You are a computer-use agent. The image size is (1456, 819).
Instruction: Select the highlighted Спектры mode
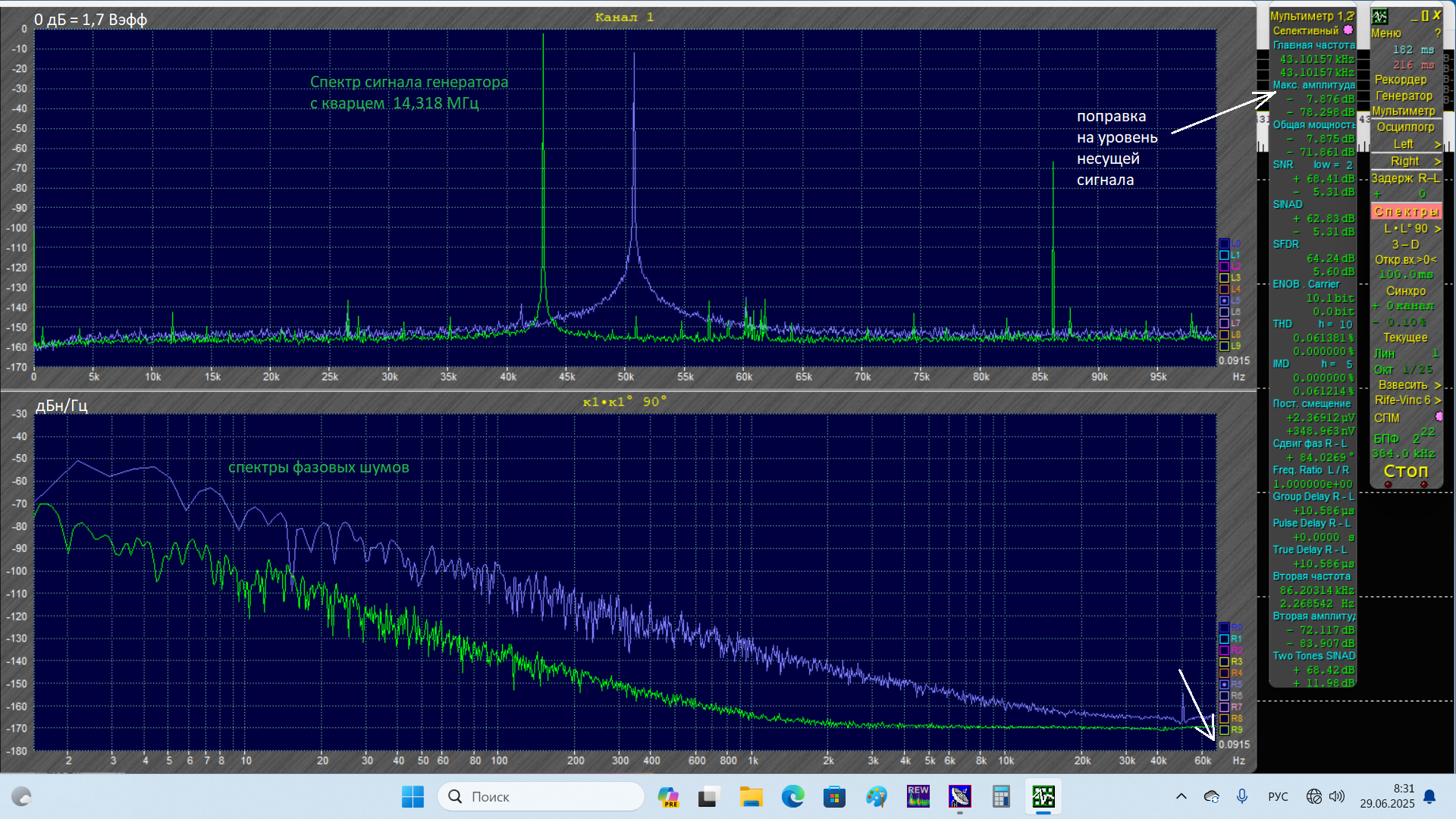1406,212
